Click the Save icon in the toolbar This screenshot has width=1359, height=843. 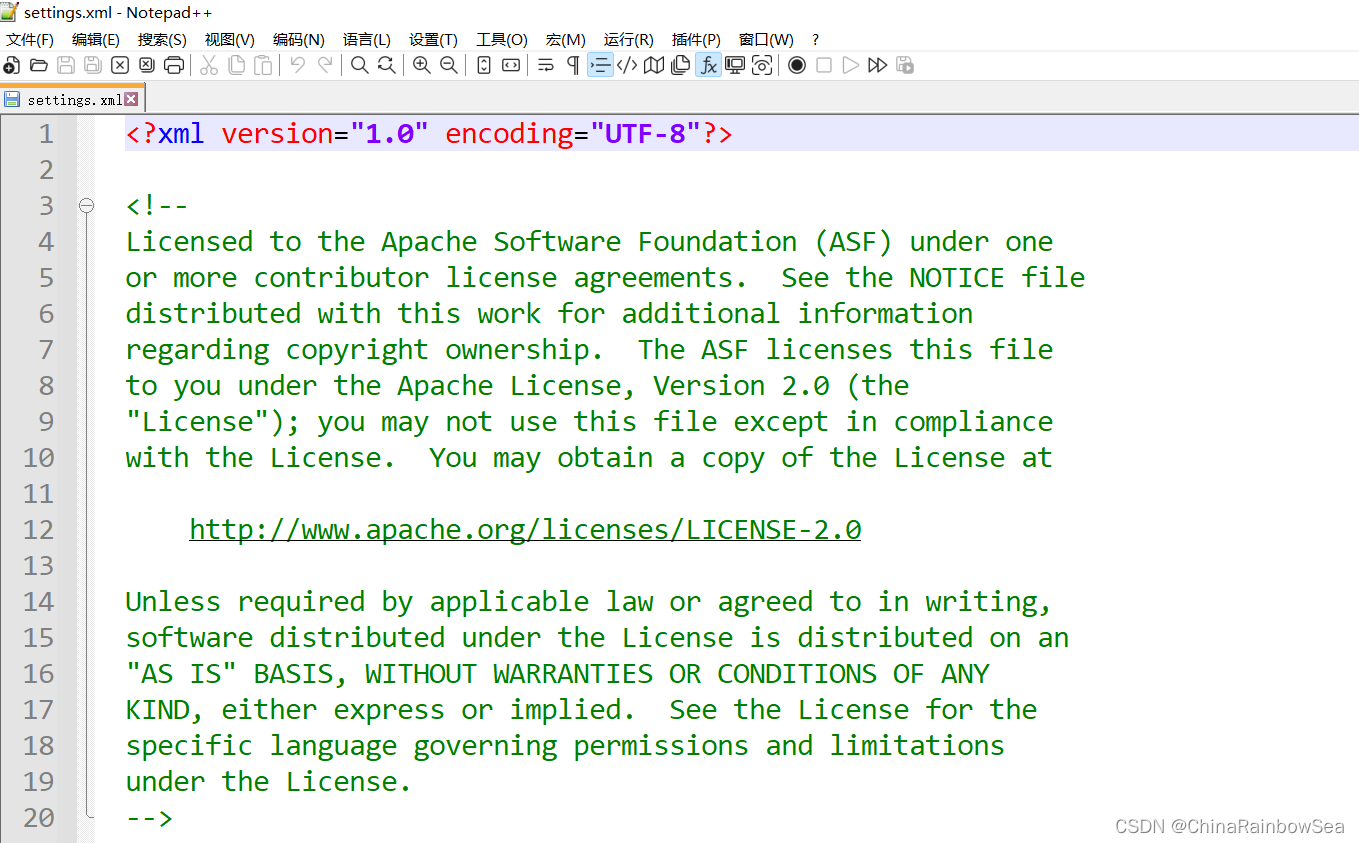66,65
